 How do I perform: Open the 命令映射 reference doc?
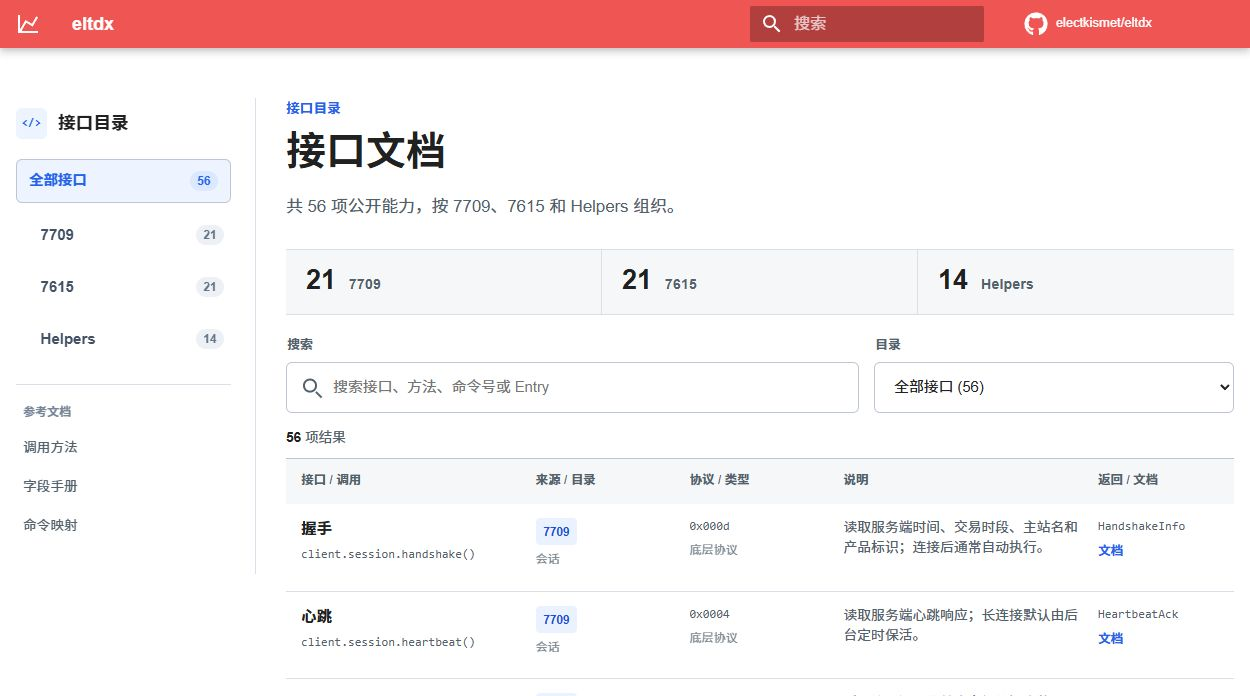pos(50,525)
